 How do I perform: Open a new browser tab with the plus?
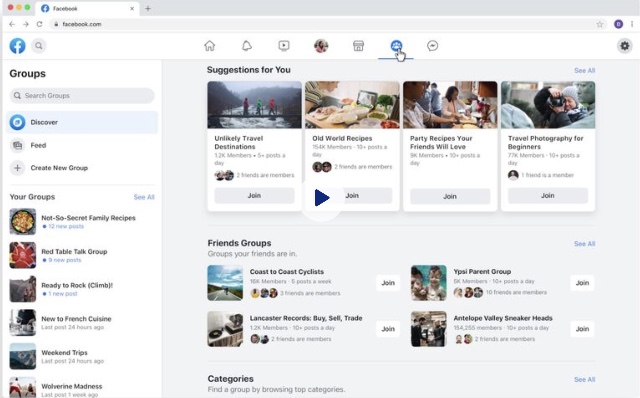click(x=148, y=8)
